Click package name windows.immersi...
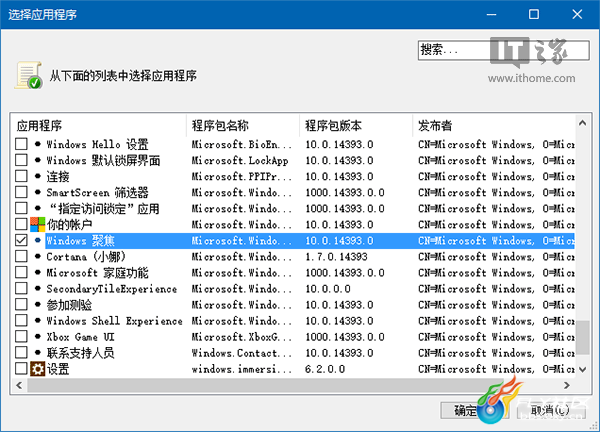Viewport: 600px width, 432px height. tap(241, 369)
